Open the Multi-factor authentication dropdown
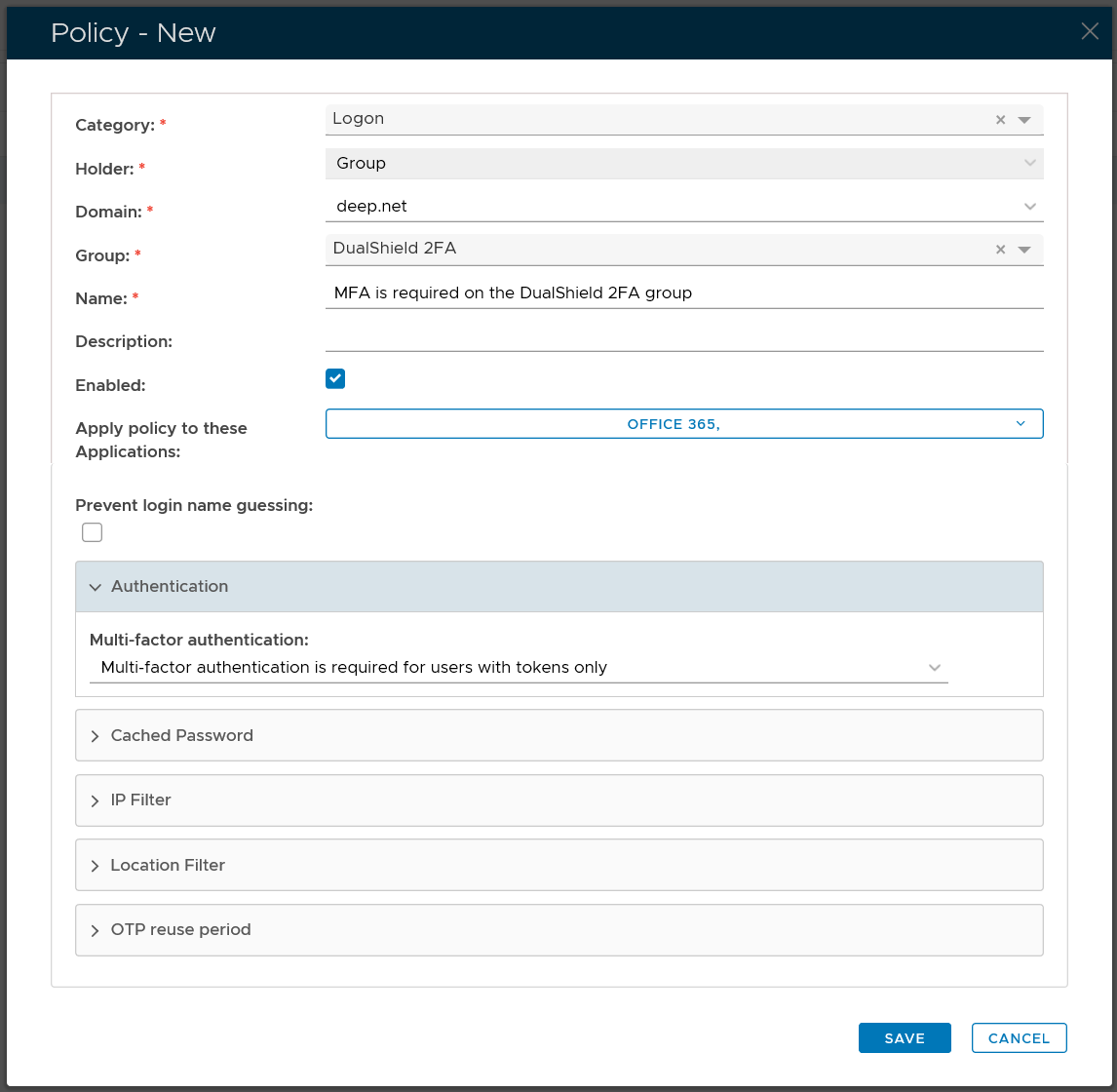Image resolution: width=1117 pixels, height=1092 pixels. click(518, 668)
